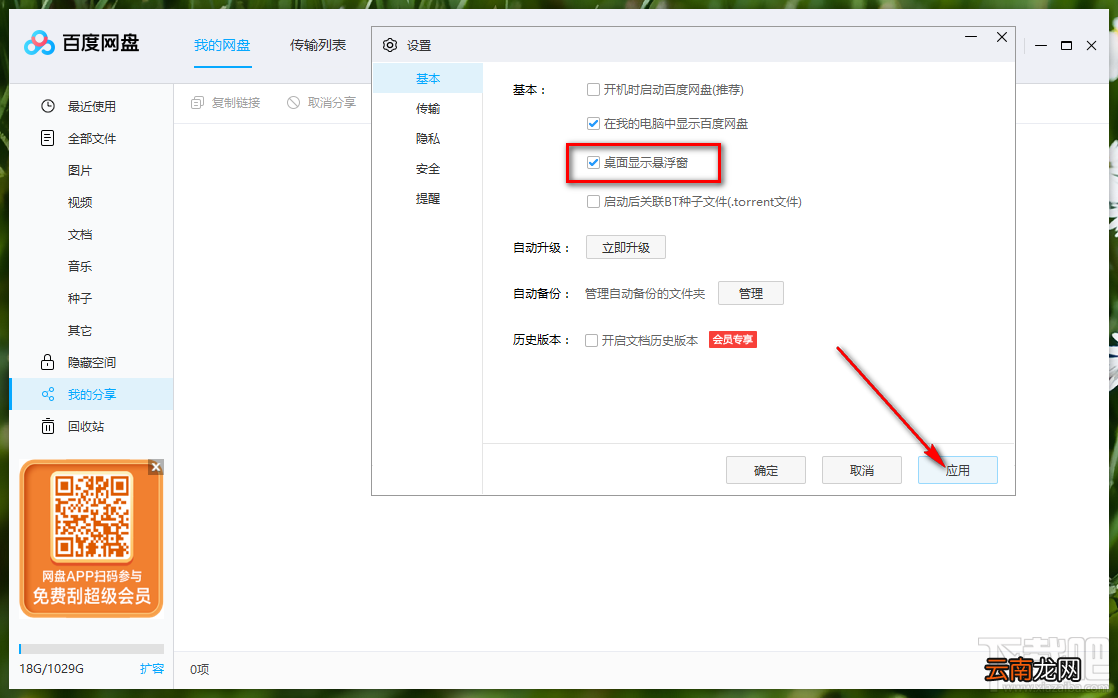Click 取消分享 in the toolbar
The width and height of the screenshot is (1118, 698).
[x=332, y=103]
